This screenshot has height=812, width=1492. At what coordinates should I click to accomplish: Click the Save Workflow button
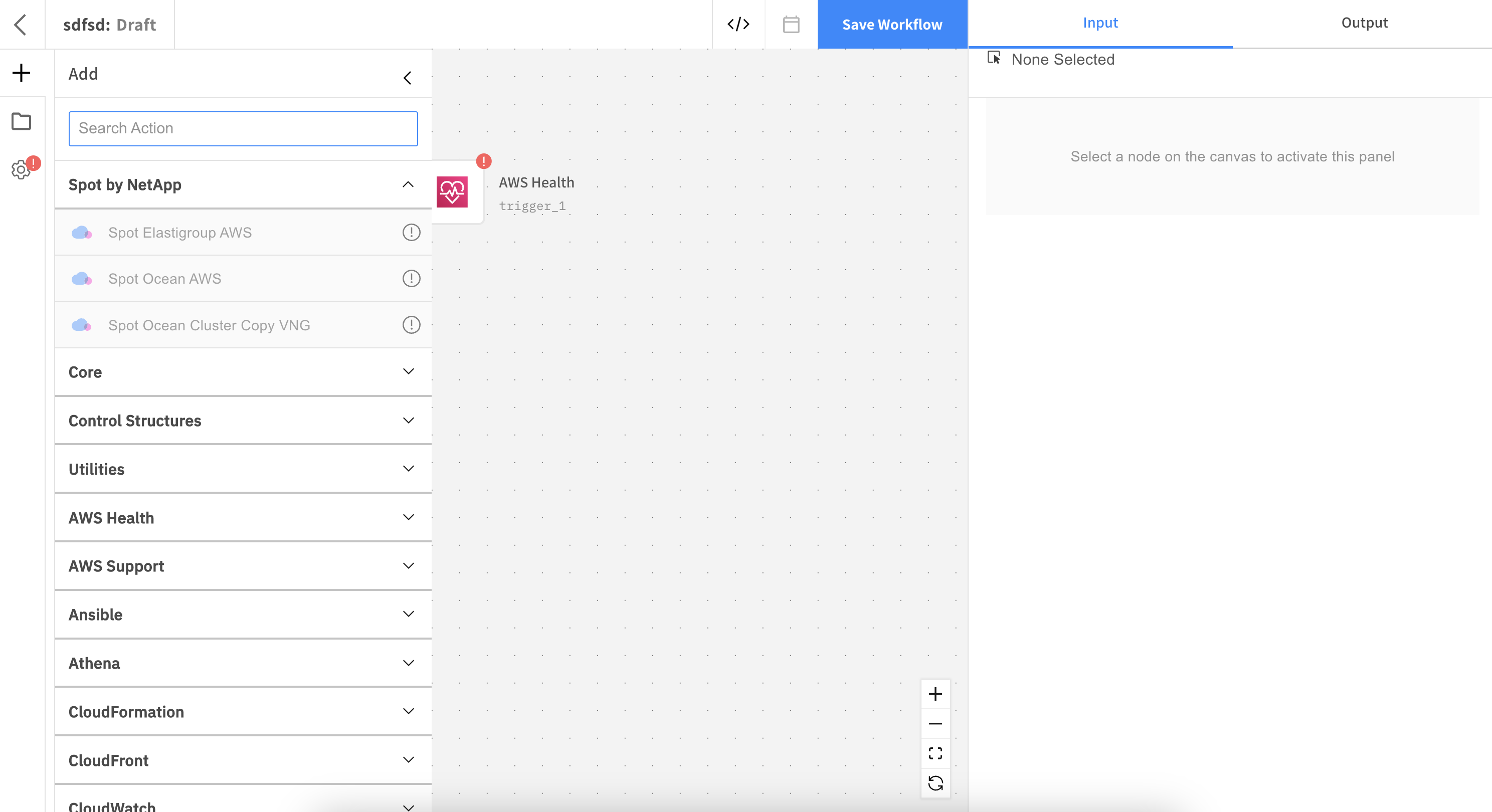[x=892, y=25]
